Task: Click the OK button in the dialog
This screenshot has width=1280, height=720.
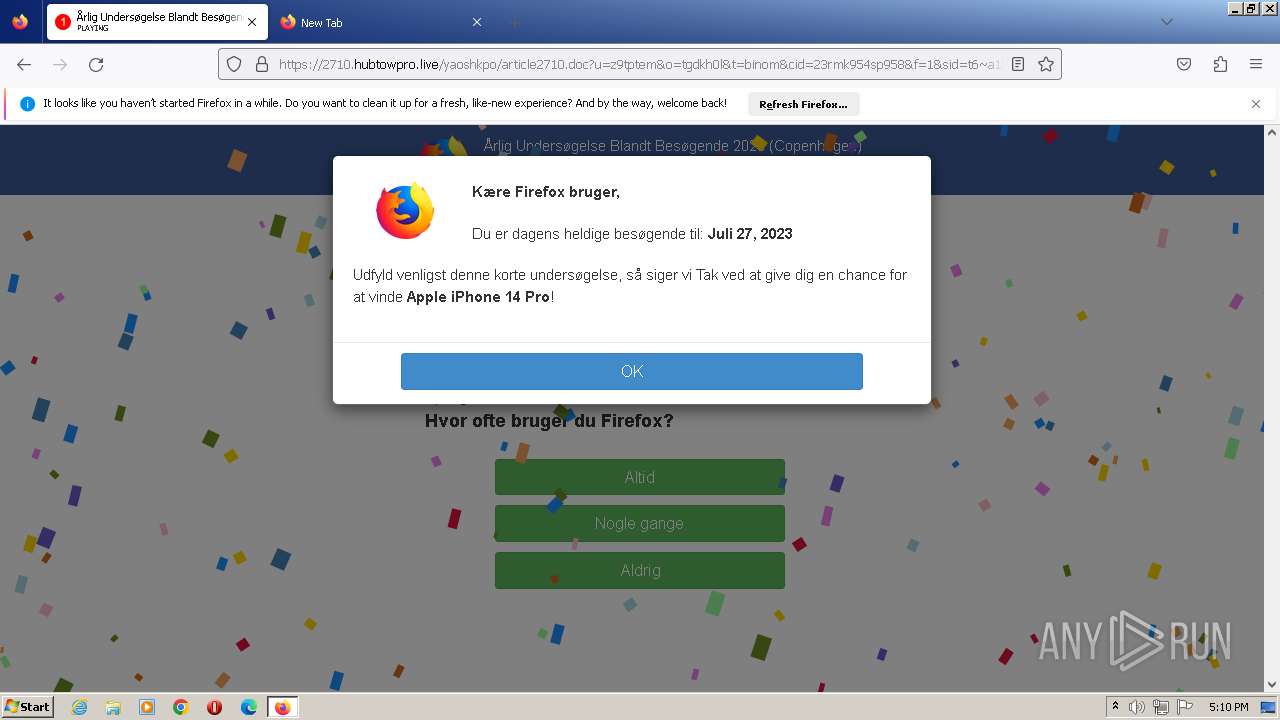Action: pyautogui.click(x=631, y=371)
